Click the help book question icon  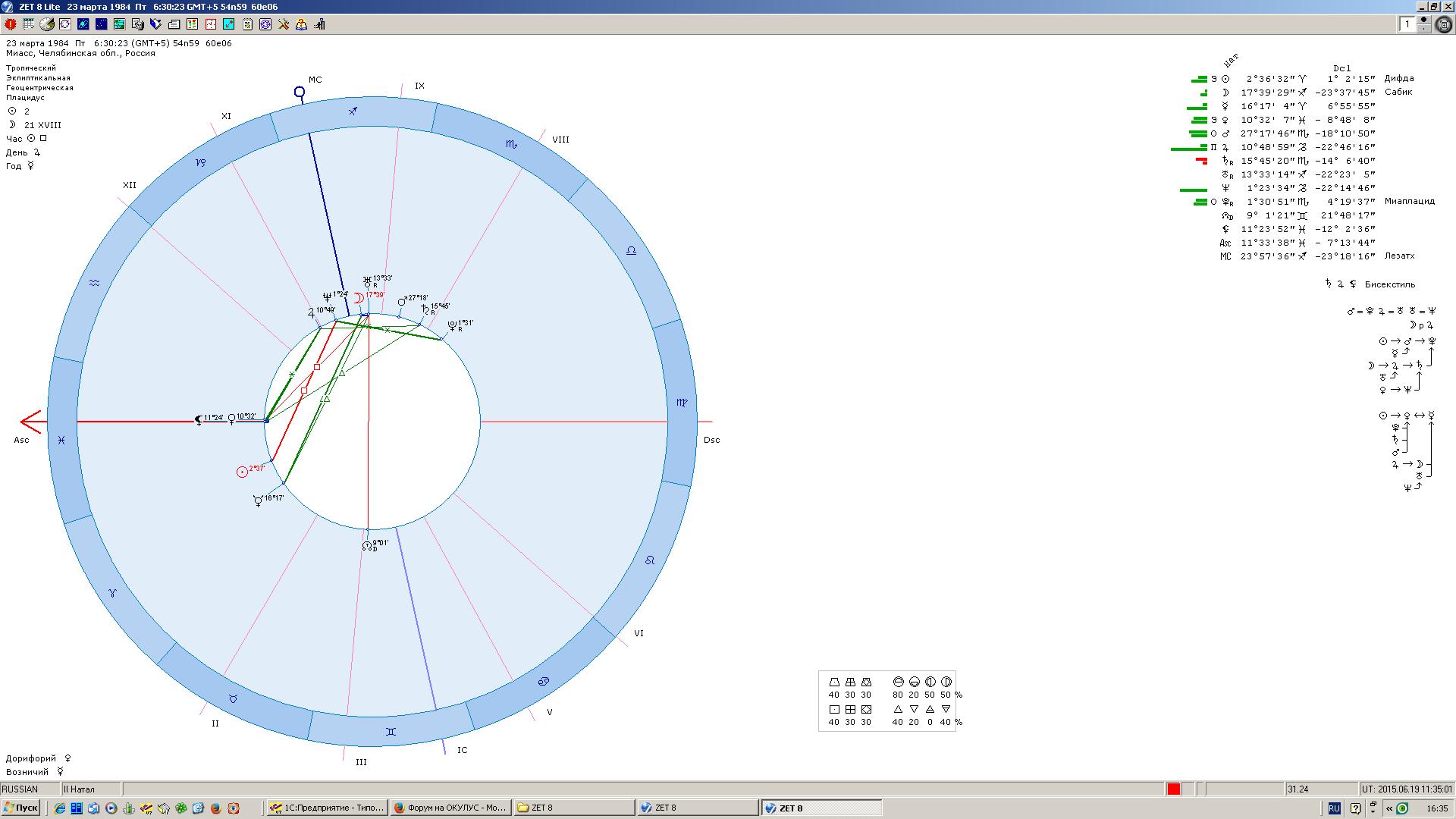click(x=301, y=24)
